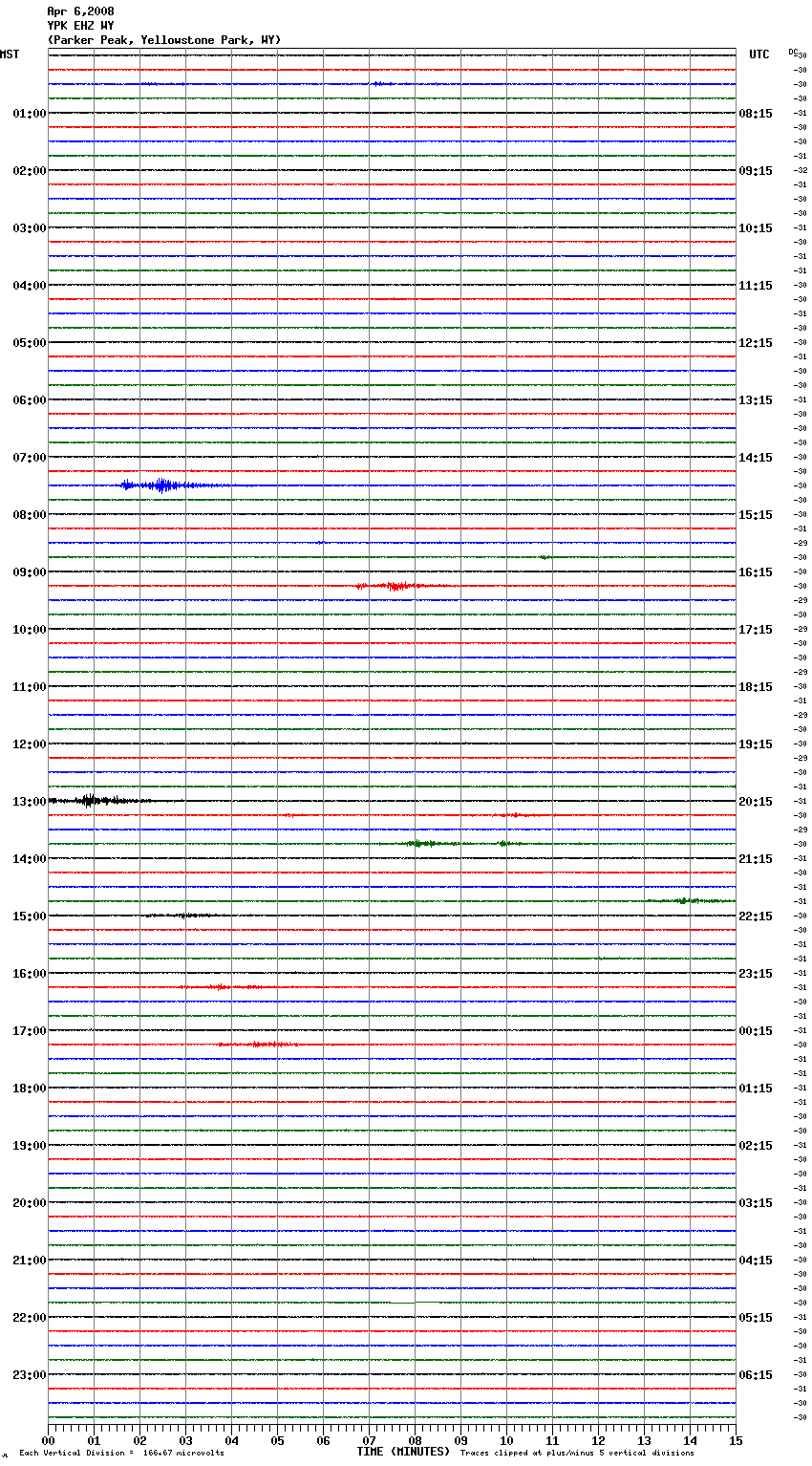Viewport: 812px width, 1466px height.
Task: Click the "08:00" MST time label
Action: click(x=30, y=515)
